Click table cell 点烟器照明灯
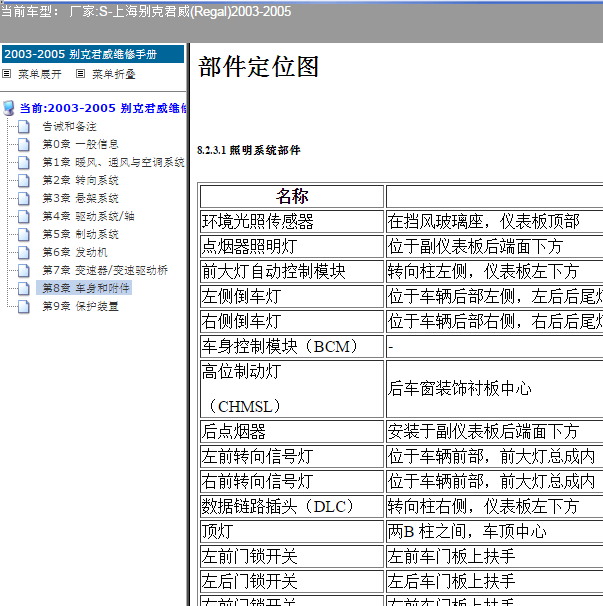Viewport: 603px width, 606px height. [292, 247]
